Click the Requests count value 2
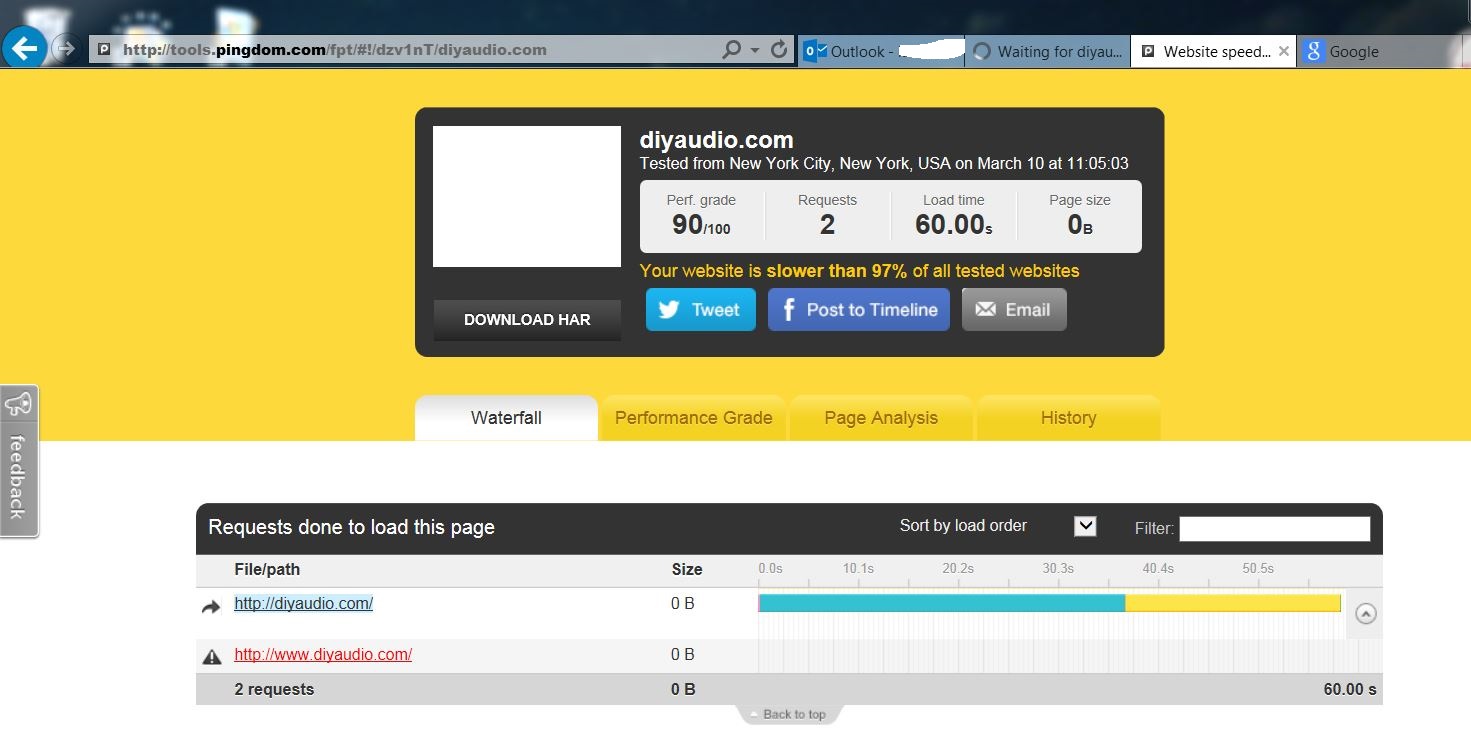 click(x=827, y=225)
